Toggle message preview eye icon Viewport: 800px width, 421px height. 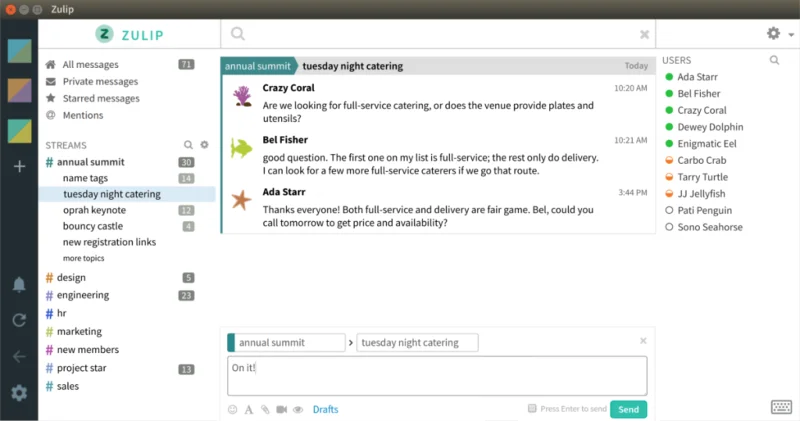click(298, 409)
